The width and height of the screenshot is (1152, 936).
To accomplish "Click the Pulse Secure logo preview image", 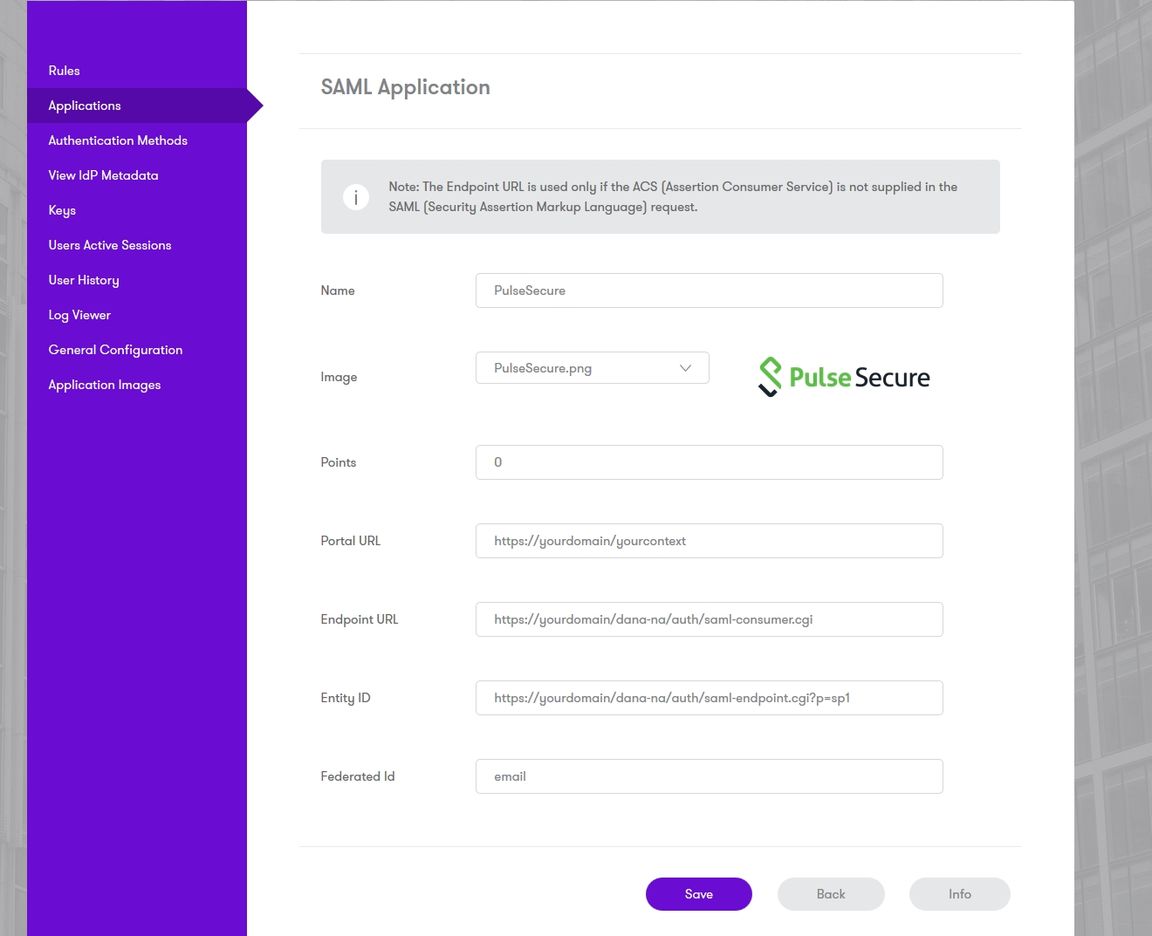I will pos(845,376).
